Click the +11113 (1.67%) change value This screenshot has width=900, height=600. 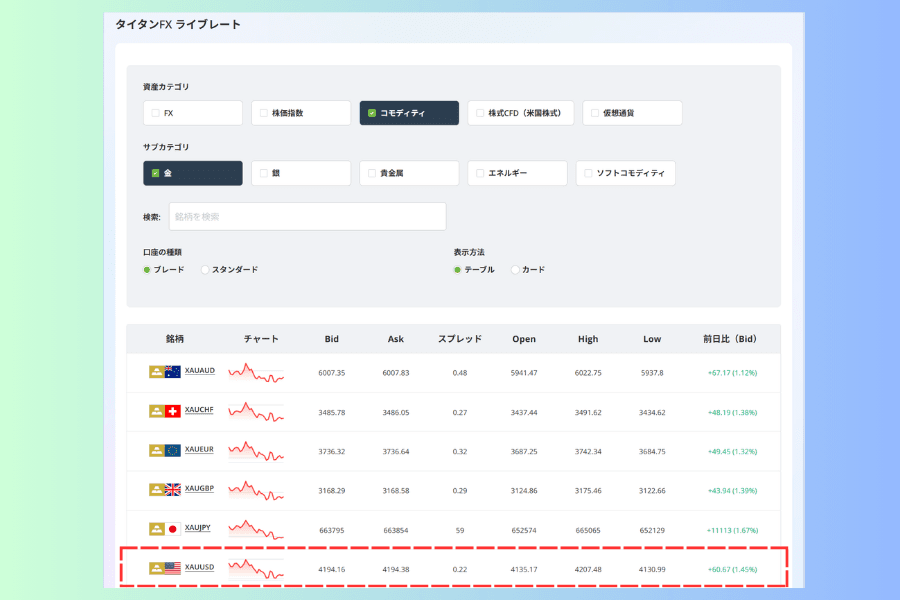click(x=732, y=530)
